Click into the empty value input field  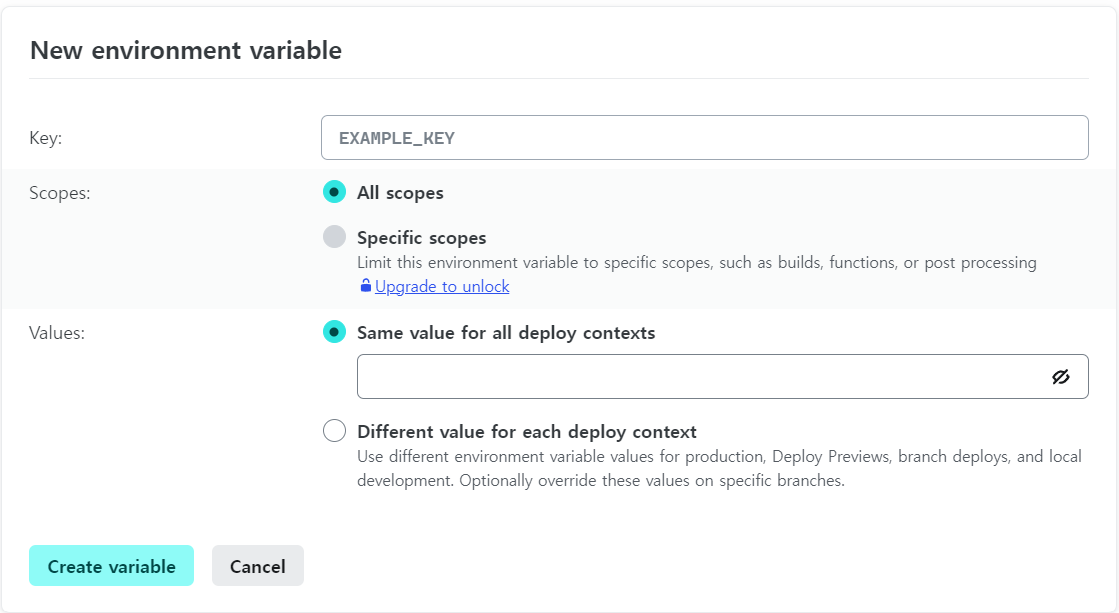click(x=700, y=377)
